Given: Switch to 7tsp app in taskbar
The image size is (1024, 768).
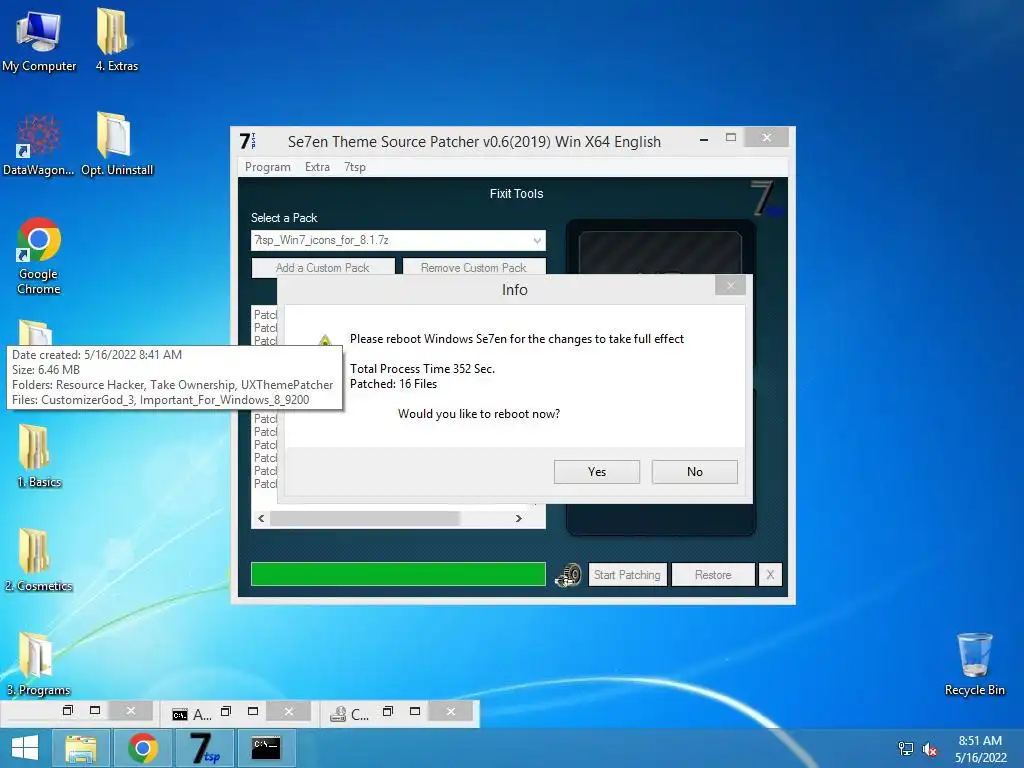Looking at the screenshot, I should tap(205, 748).
